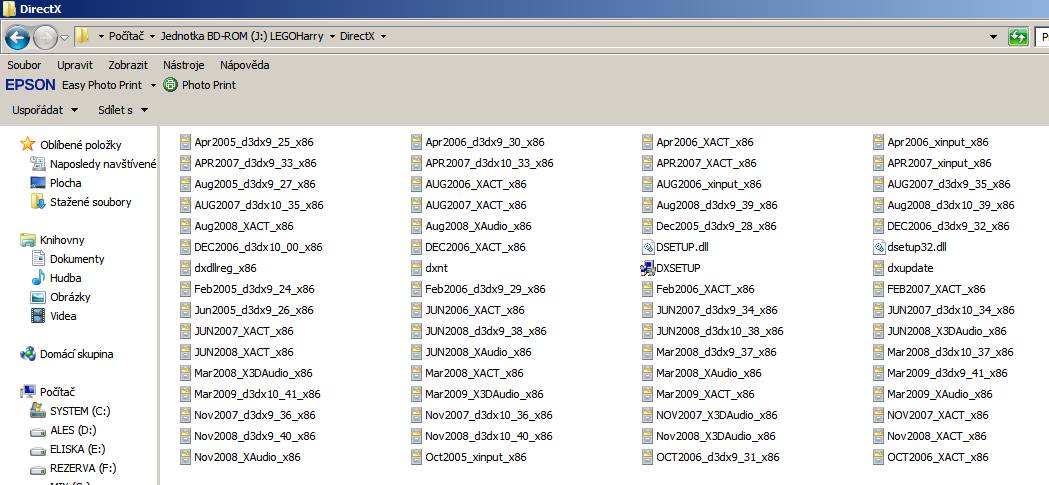Viewport: 1049px width, 485px height.
Task: Select file name APR2007_XACT_x86
Action: [x=706, y=163]
